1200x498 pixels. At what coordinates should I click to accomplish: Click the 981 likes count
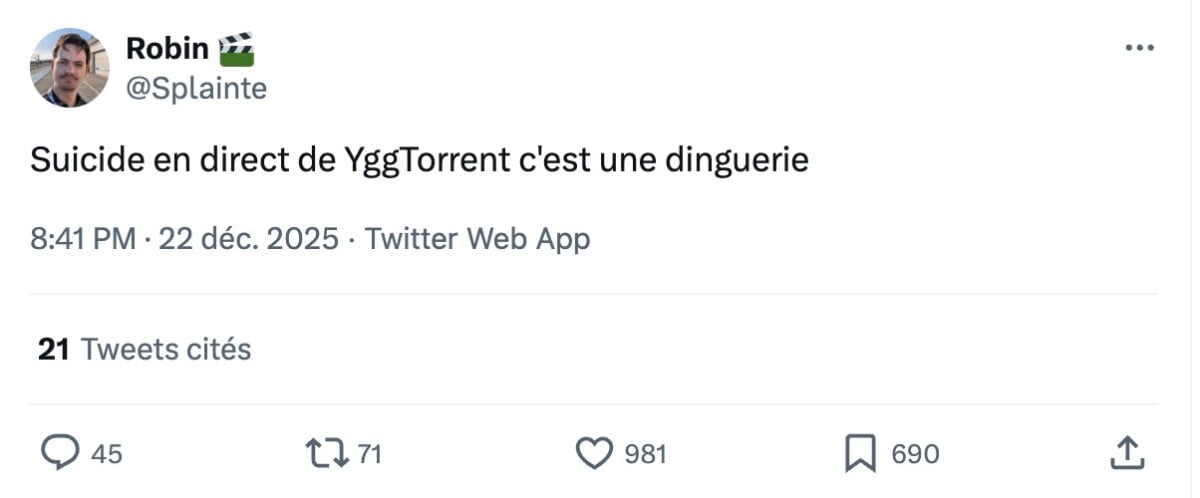[x=645, y=455]
